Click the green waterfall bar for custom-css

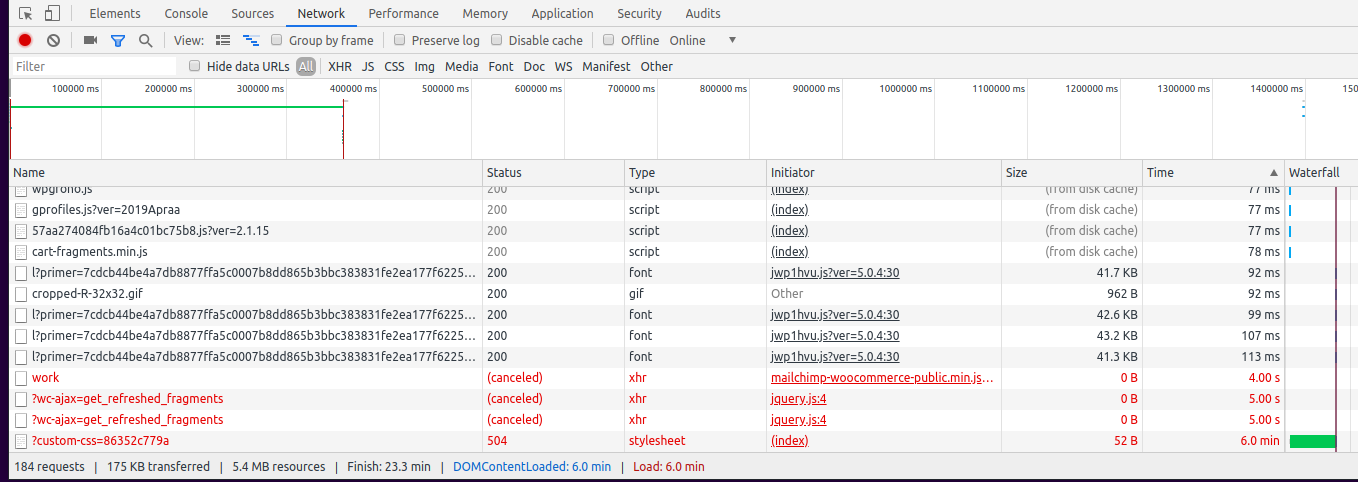pos(1312,441)
